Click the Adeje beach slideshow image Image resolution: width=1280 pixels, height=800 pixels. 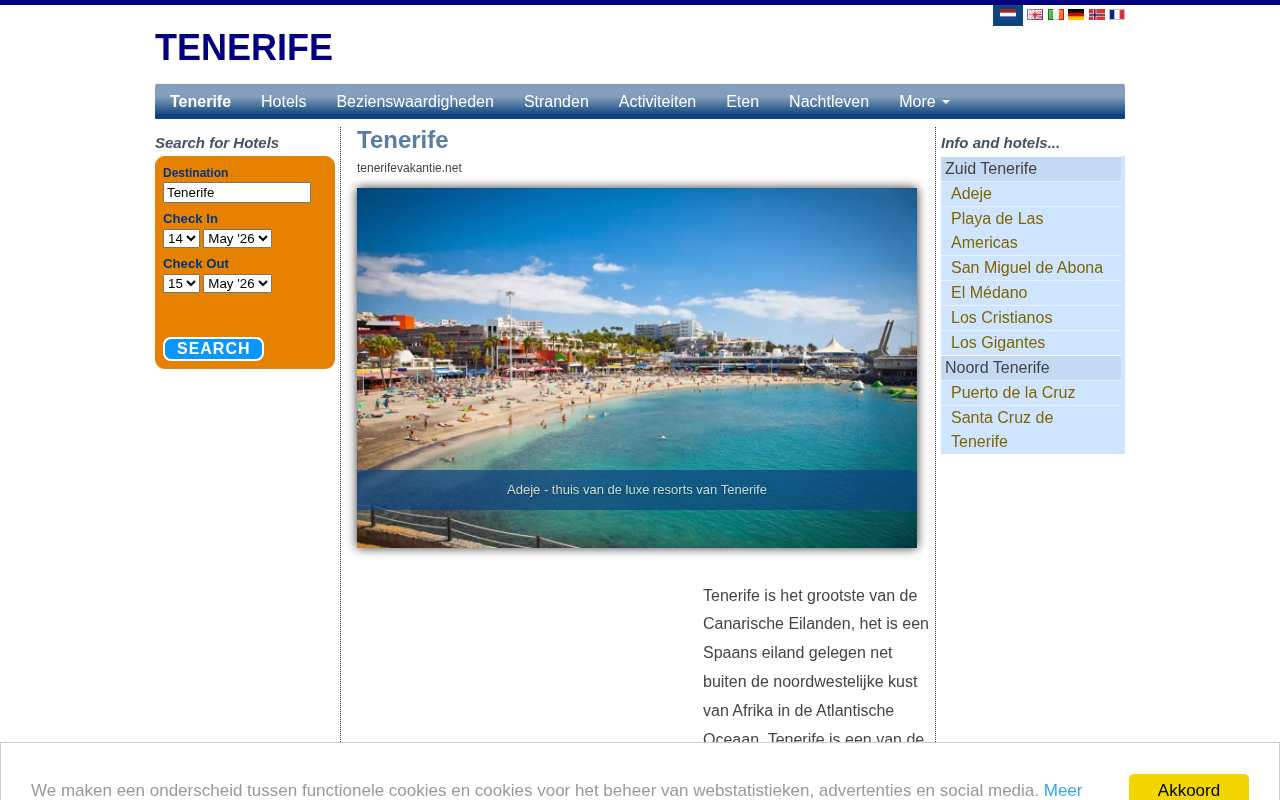[x=637, y=368]
